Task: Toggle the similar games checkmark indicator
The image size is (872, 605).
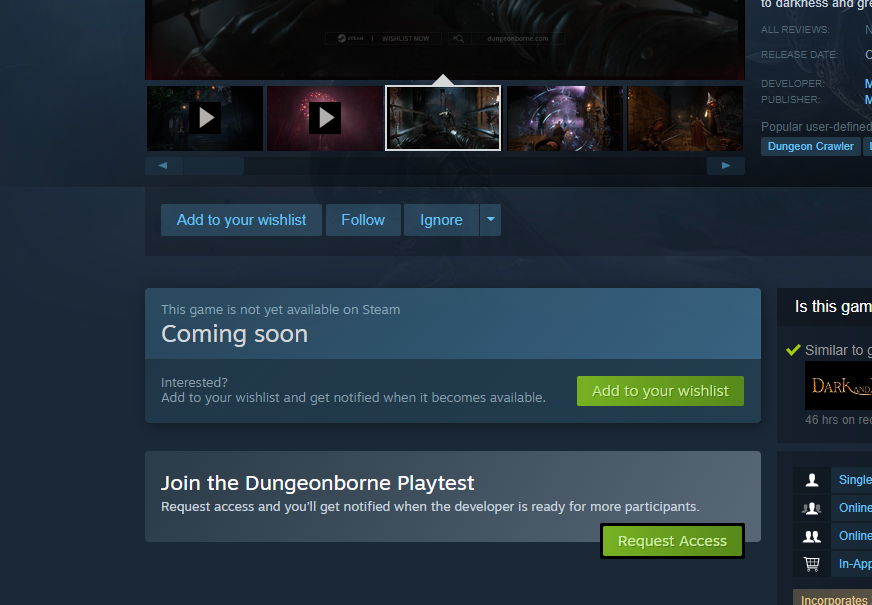Action: tap(793, 349)
